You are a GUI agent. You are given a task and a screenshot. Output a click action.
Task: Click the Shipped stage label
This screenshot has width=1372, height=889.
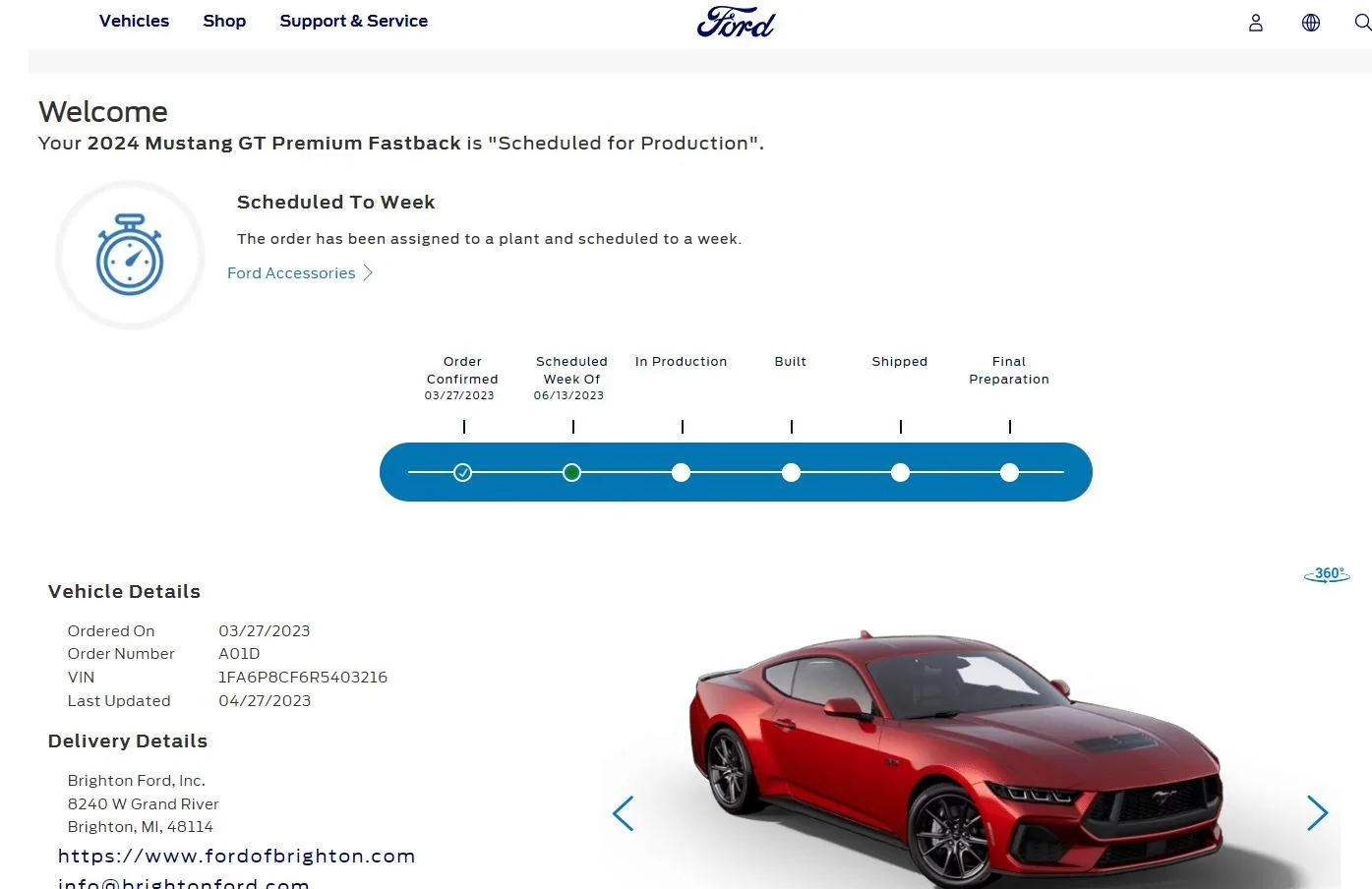click(900, 362)
